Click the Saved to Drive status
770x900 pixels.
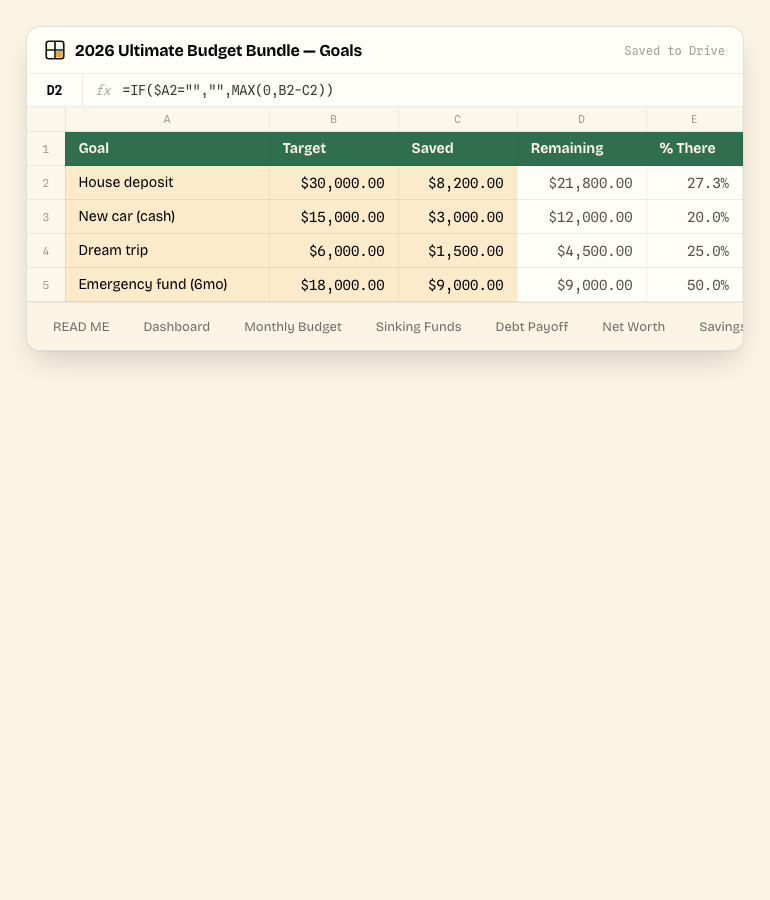[674, 51]
